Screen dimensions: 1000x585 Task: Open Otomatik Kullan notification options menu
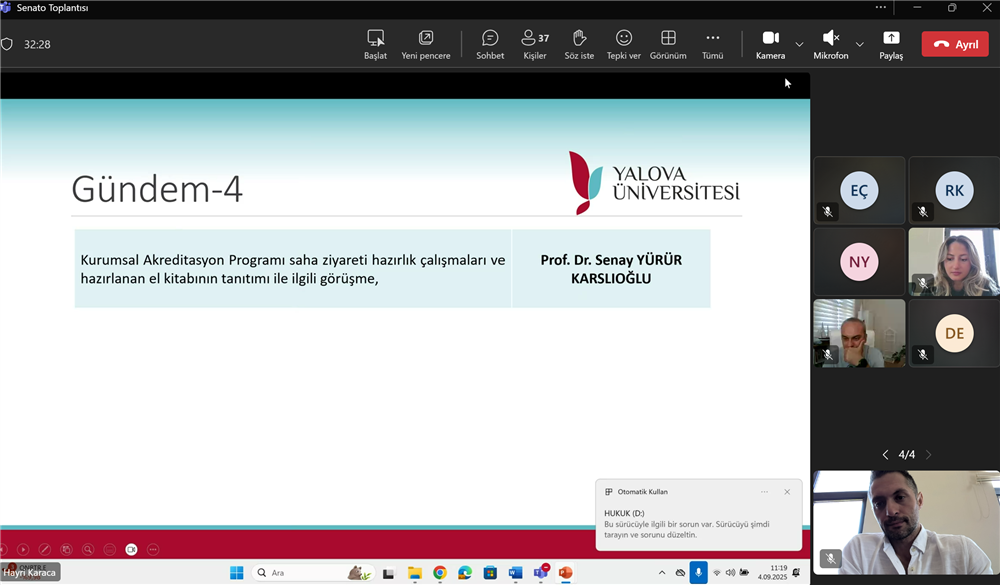(764, 492)
